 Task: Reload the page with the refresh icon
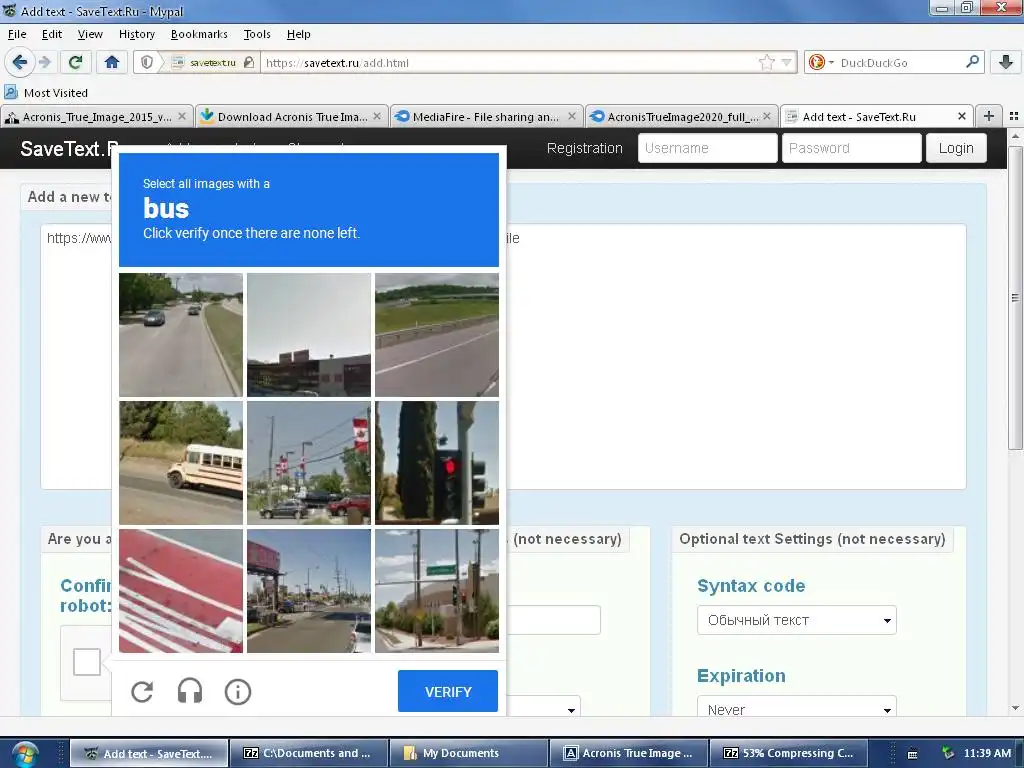[76, 62]
